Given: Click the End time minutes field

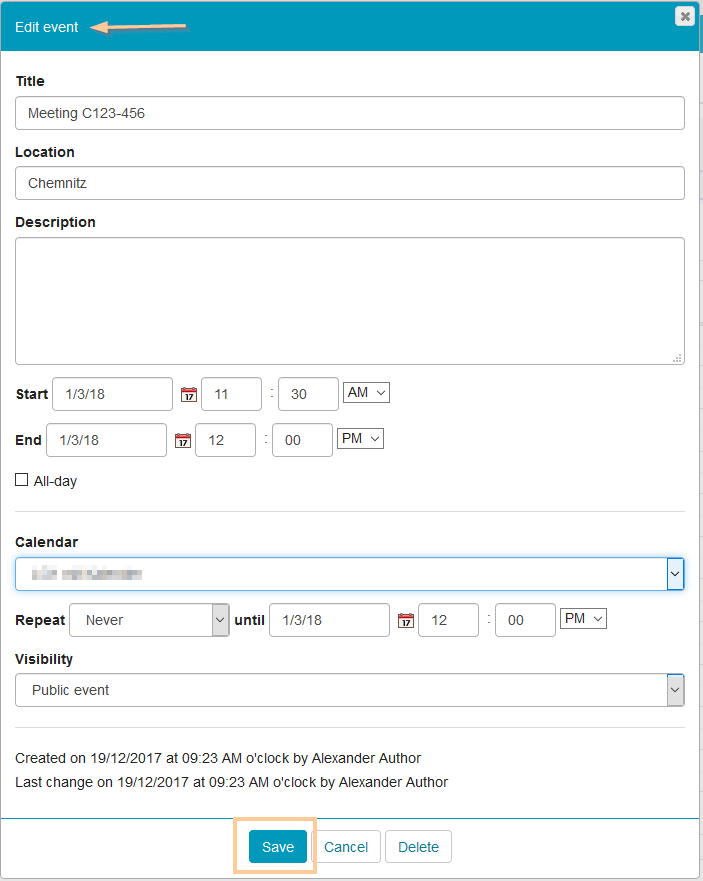Looking at the screenshot, I should click(302, 440).
